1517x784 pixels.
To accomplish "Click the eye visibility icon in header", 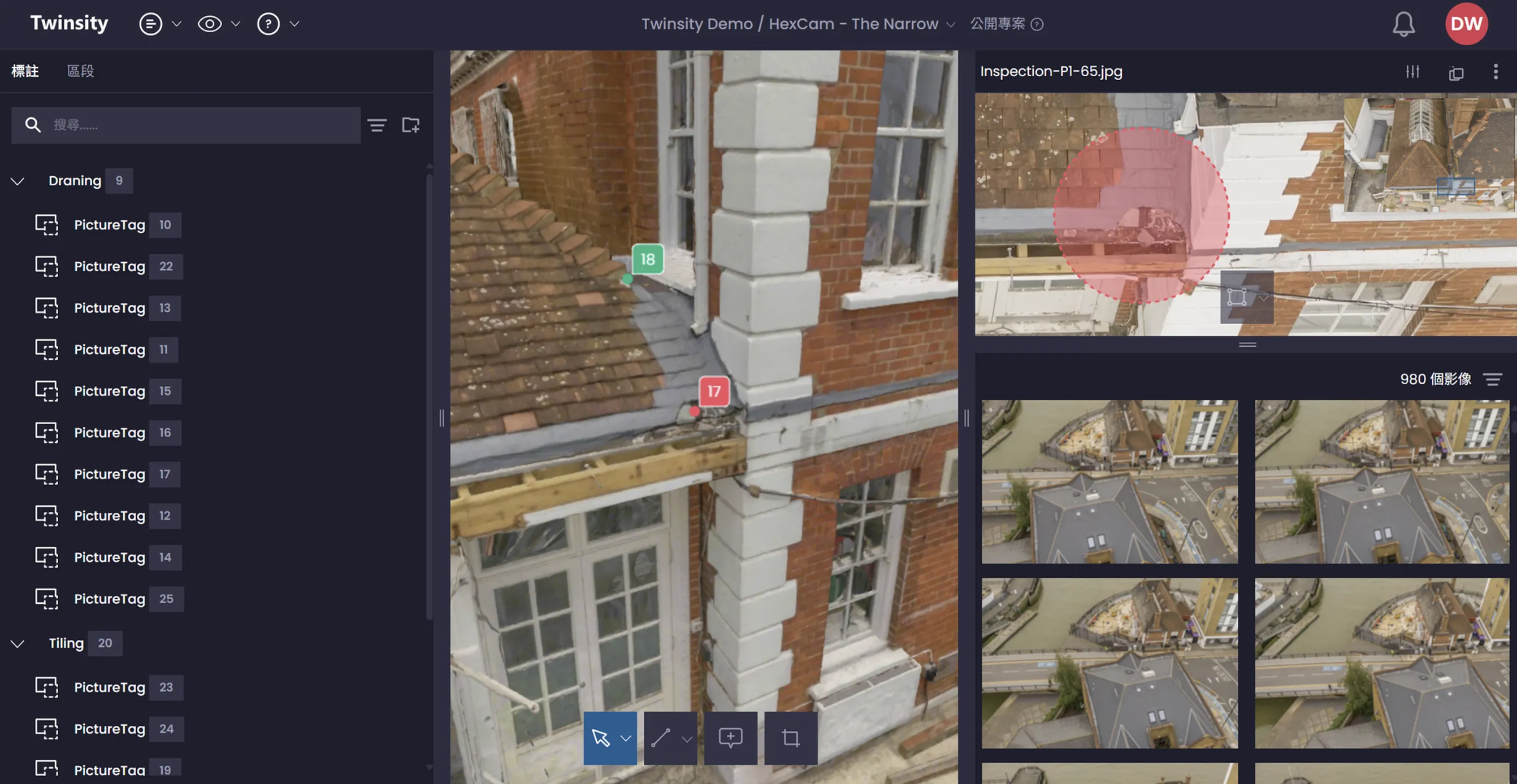I will [210, 24].
